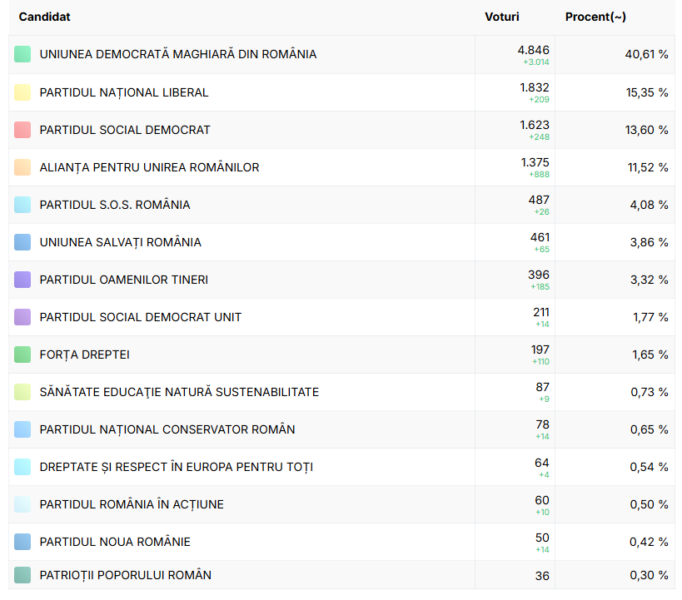Click the blue Uniunea Salvați România swatch
682x600 pixels.
22,242
